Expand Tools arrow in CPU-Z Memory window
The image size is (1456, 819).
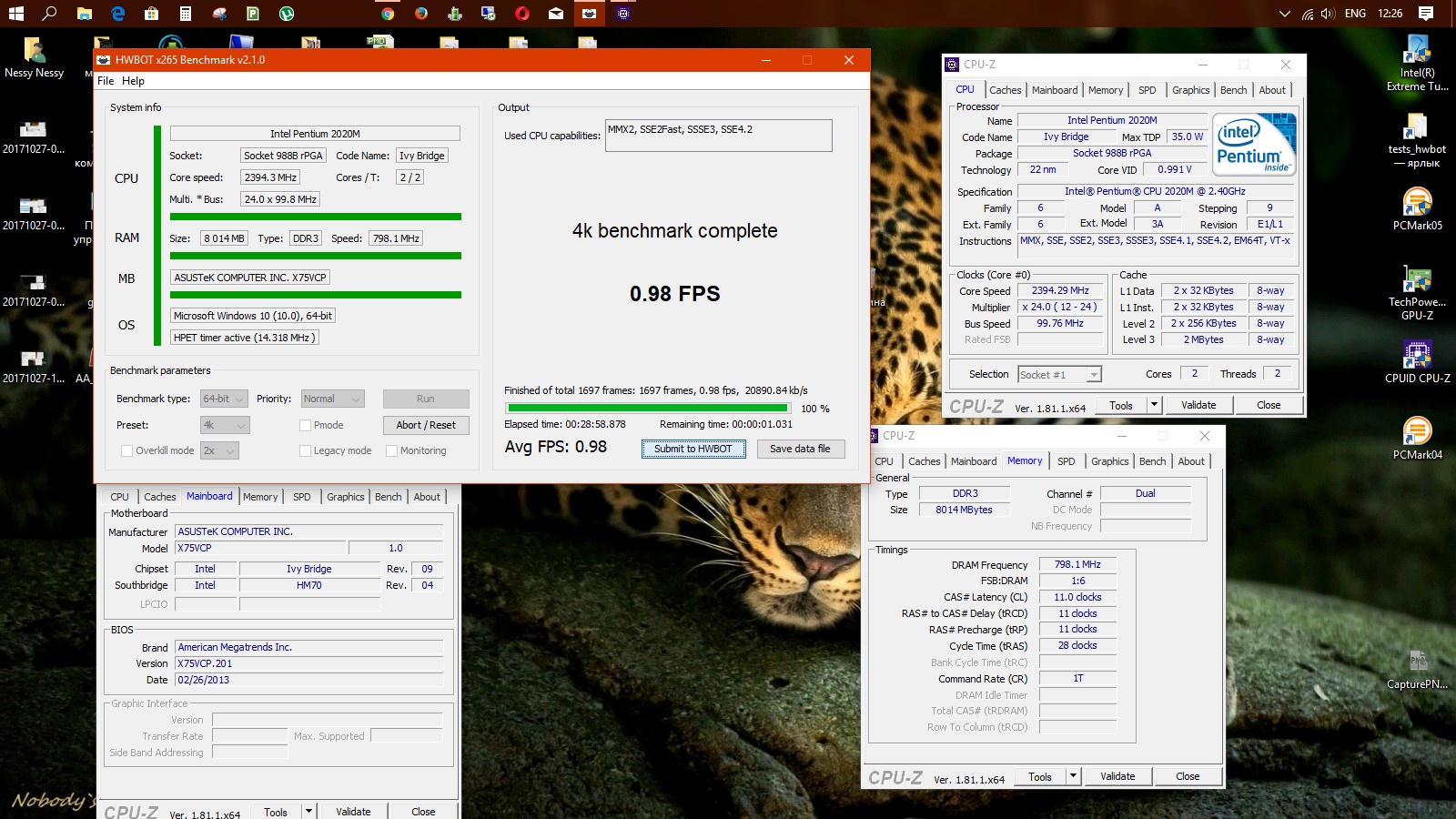click(1073, 776)
